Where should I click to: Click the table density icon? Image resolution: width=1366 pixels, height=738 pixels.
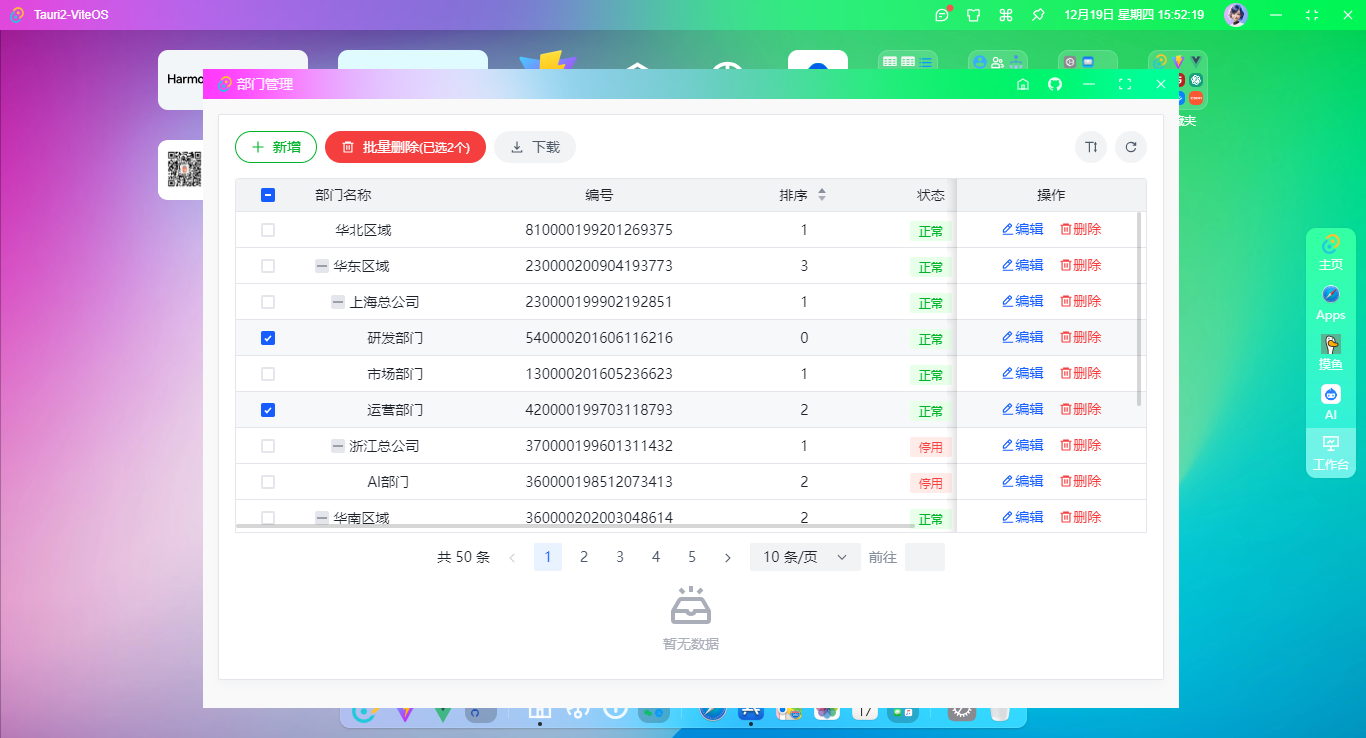click(1091, 147)
